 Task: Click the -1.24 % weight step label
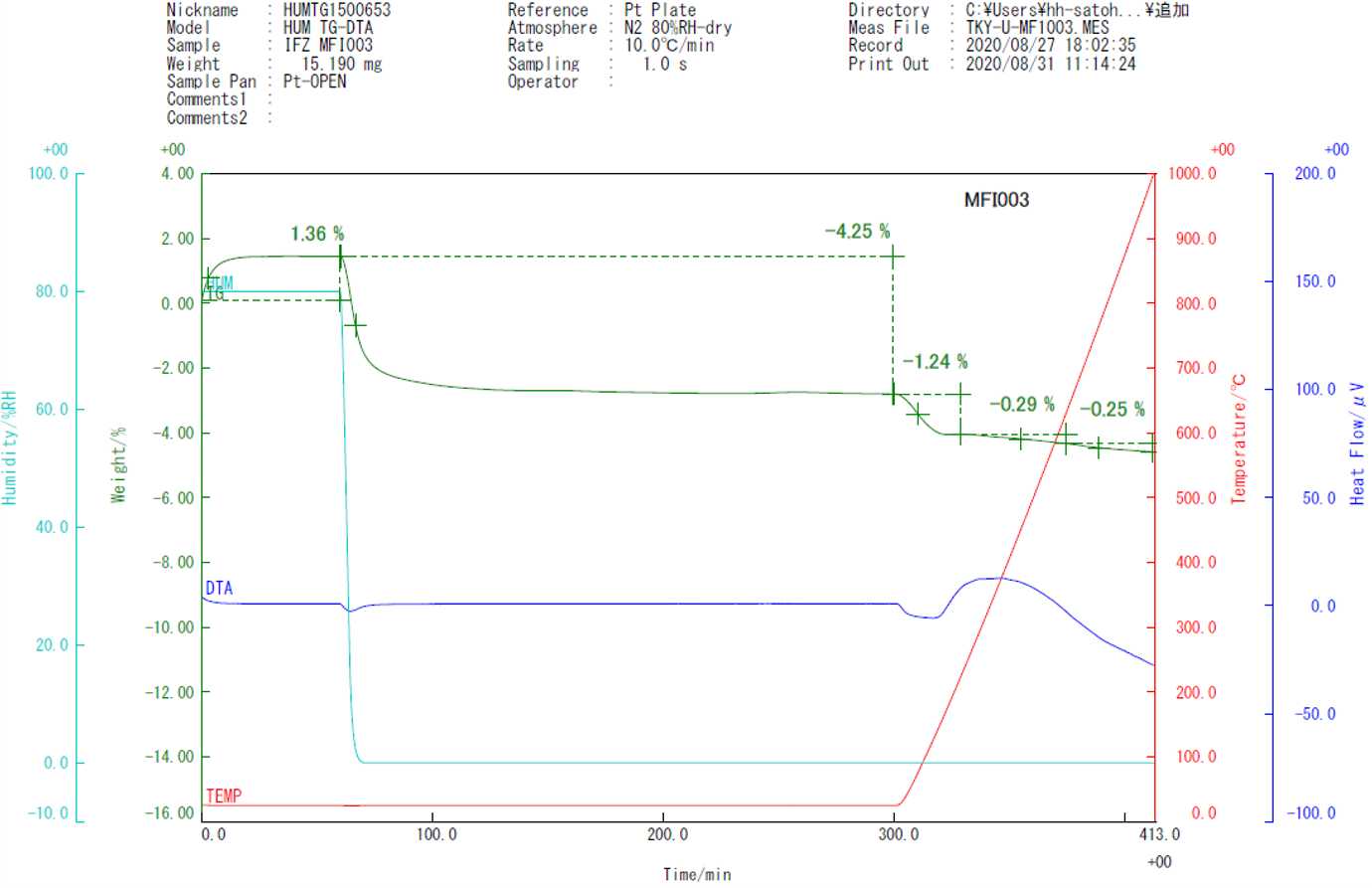pyautogui.click(x=935, y=362)
